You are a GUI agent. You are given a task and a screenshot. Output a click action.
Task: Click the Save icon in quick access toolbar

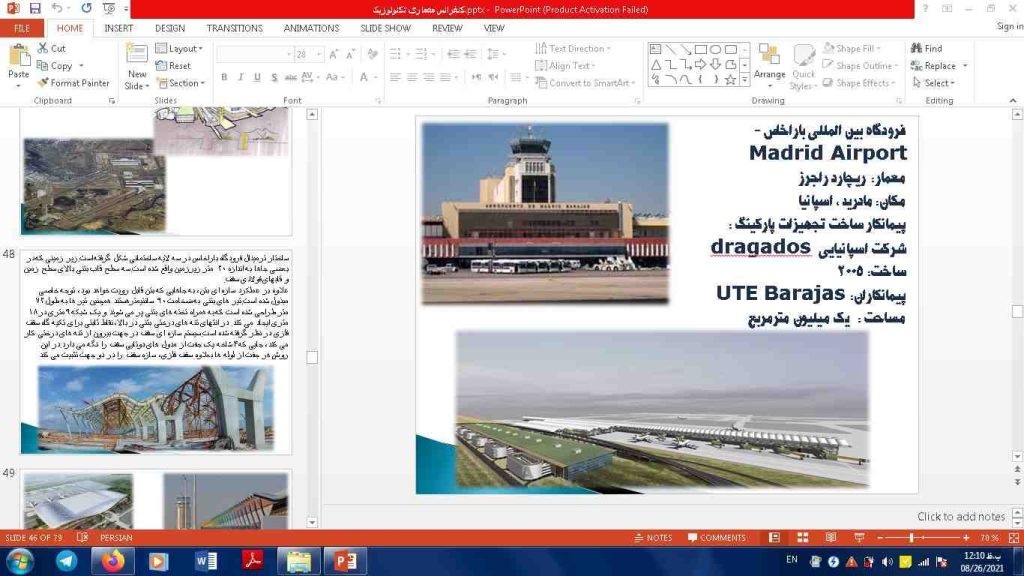35,8
